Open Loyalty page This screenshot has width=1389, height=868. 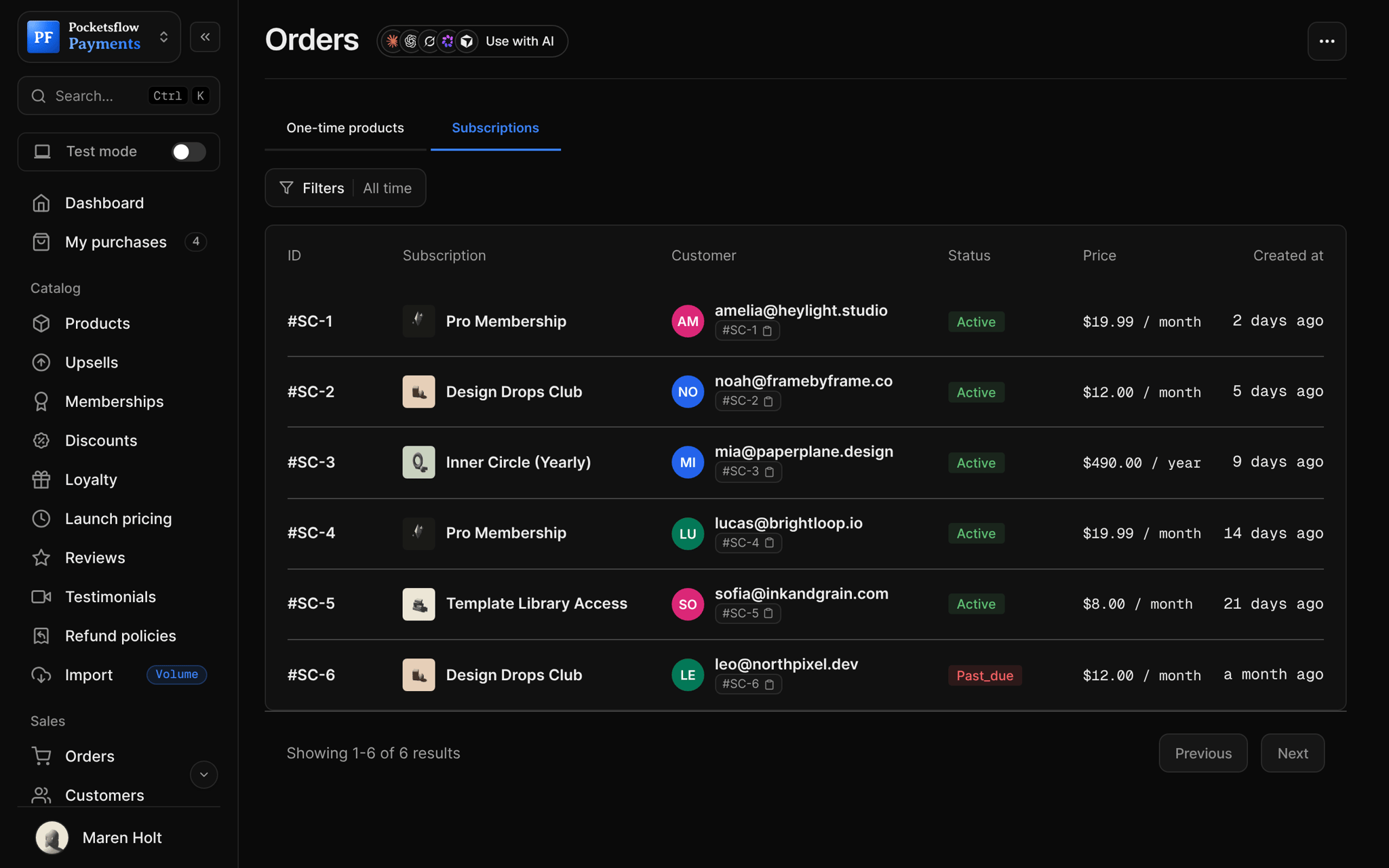(x=91, y=479)
